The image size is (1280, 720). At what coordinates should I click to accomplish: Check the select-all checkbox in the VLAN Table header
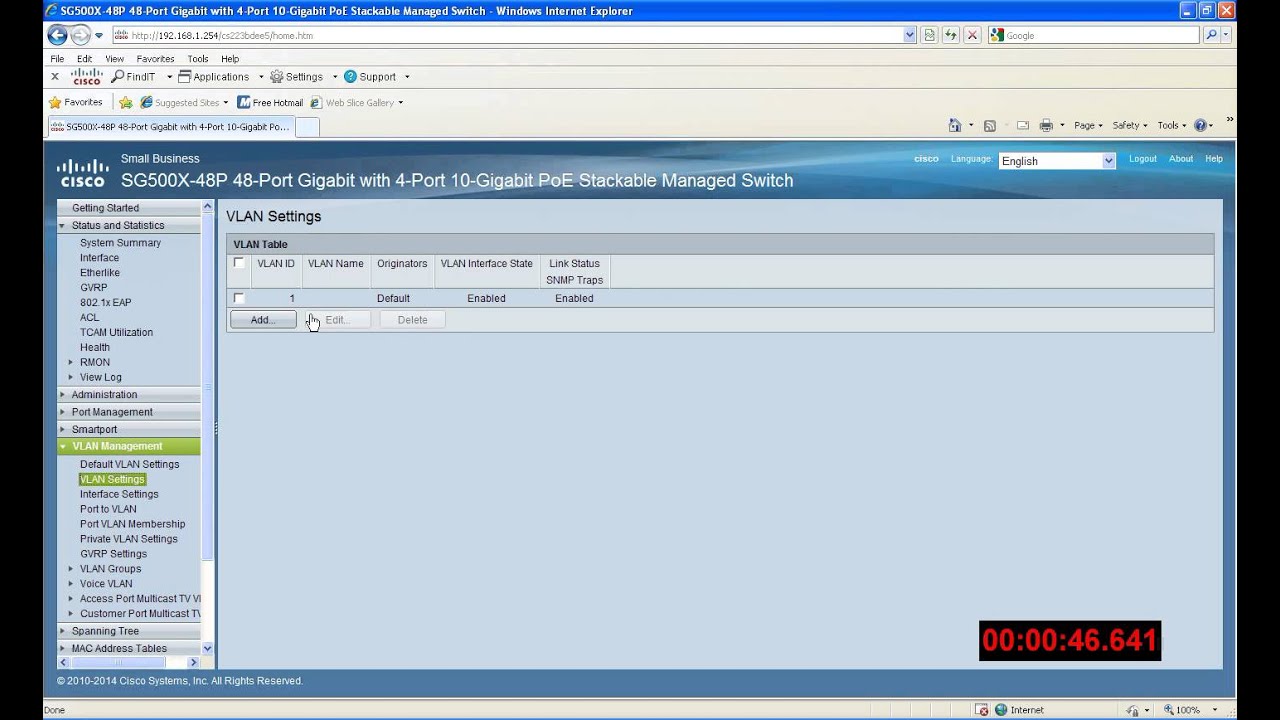click(239, 264)
